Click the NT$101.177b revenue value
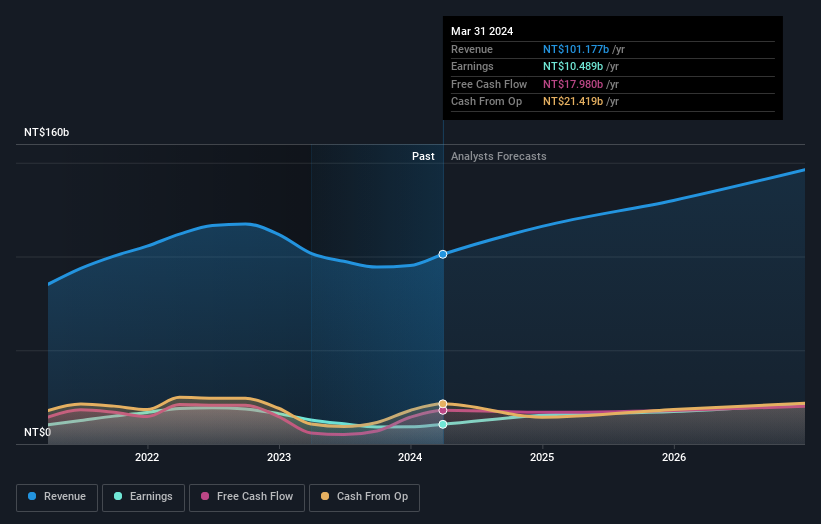Viewport: 821px width, 524px height. pos(576,49)
